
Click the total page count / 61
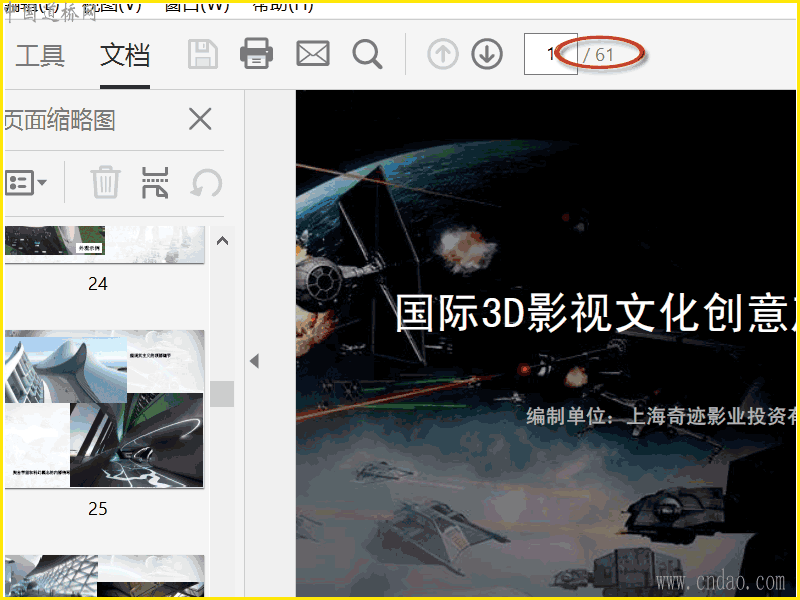tap(598, 55)
